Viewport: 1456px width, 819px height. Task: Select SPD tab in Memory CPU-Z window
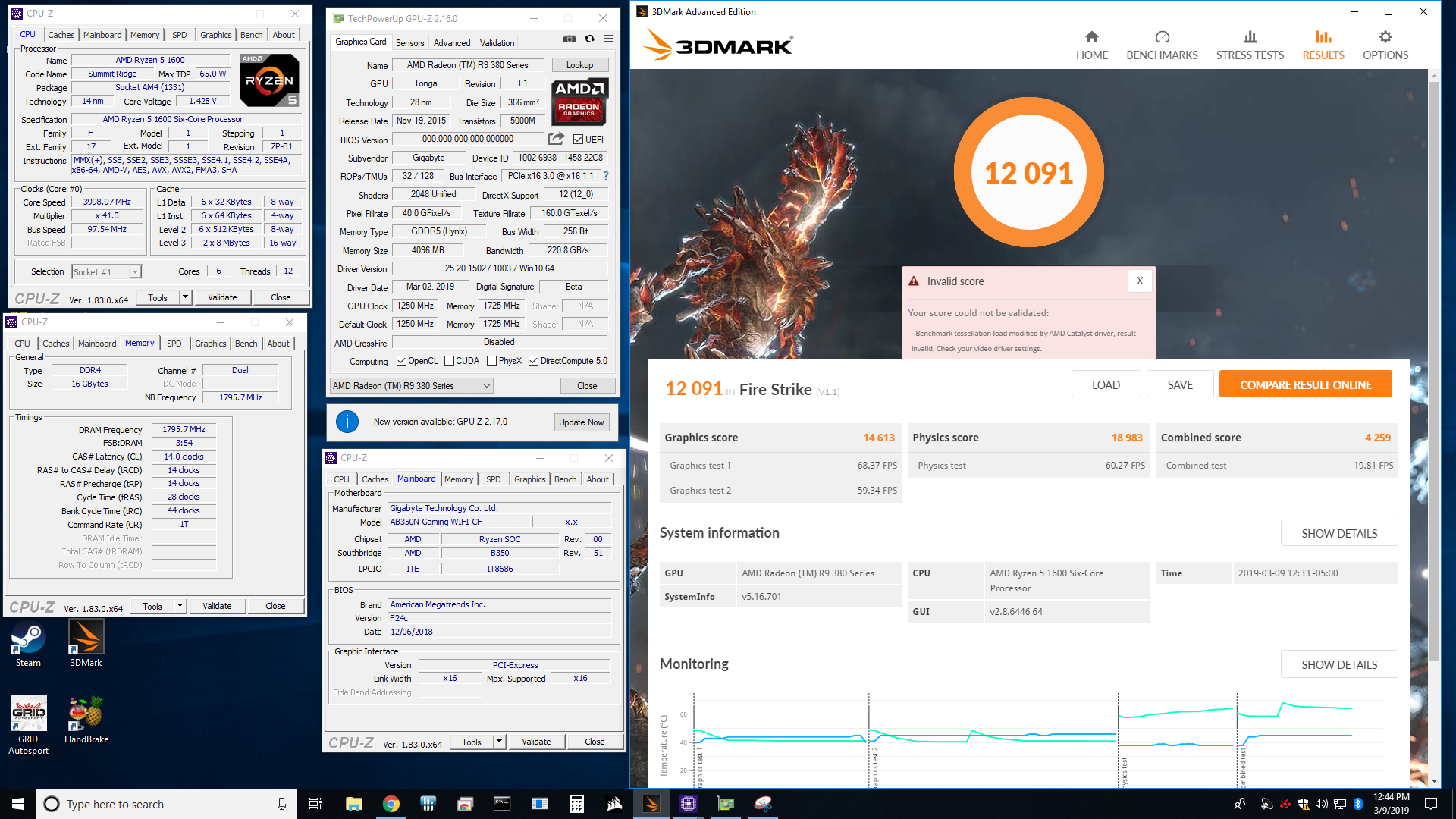(x=174, y=344)
